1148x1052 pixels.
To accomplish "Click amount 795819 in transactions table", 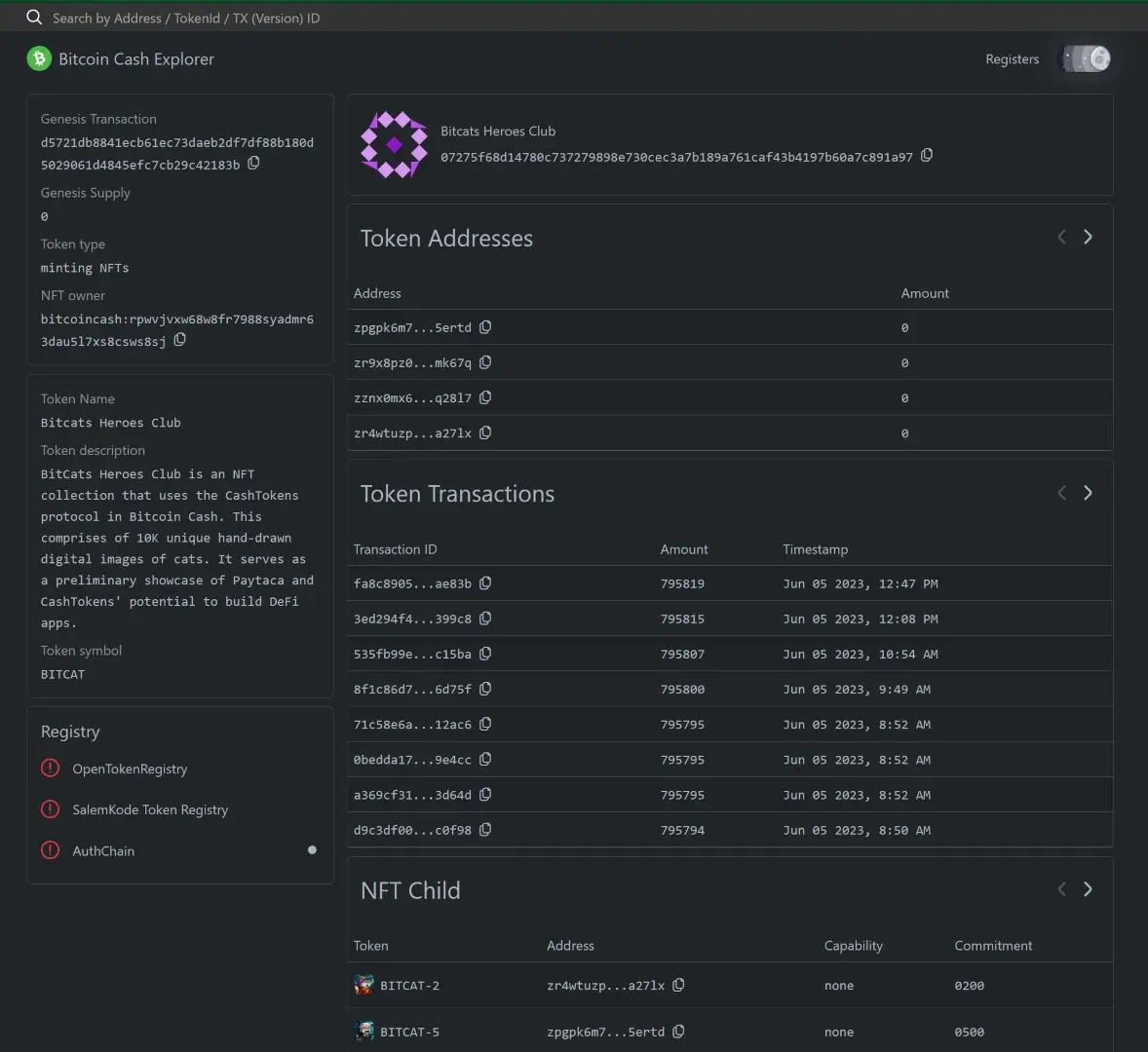I will (681, 583).
